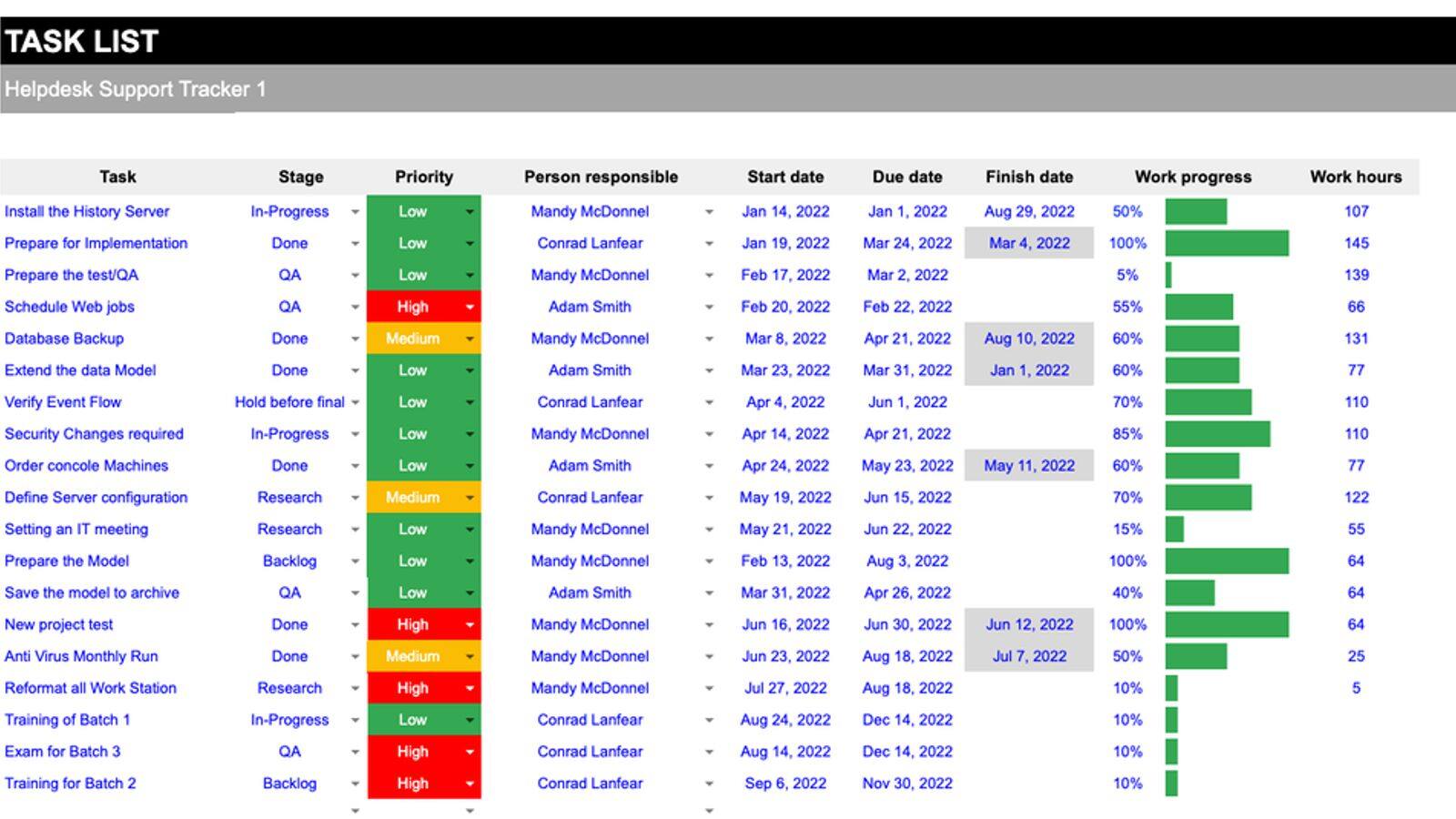Select the Due date column header
Image resolution: width=1456 pixels, height=819 pixels.
coord(907,177)
